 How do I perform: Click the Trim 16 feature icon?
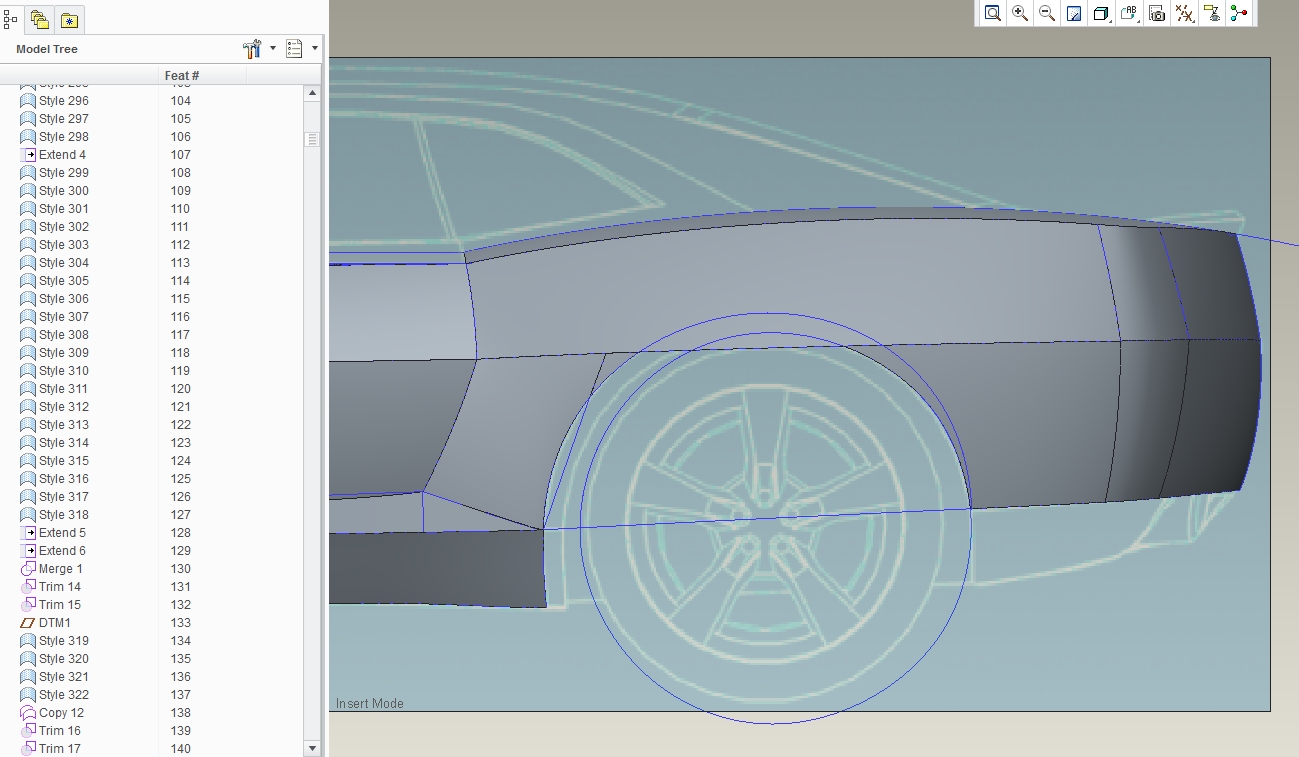point(28,731)
